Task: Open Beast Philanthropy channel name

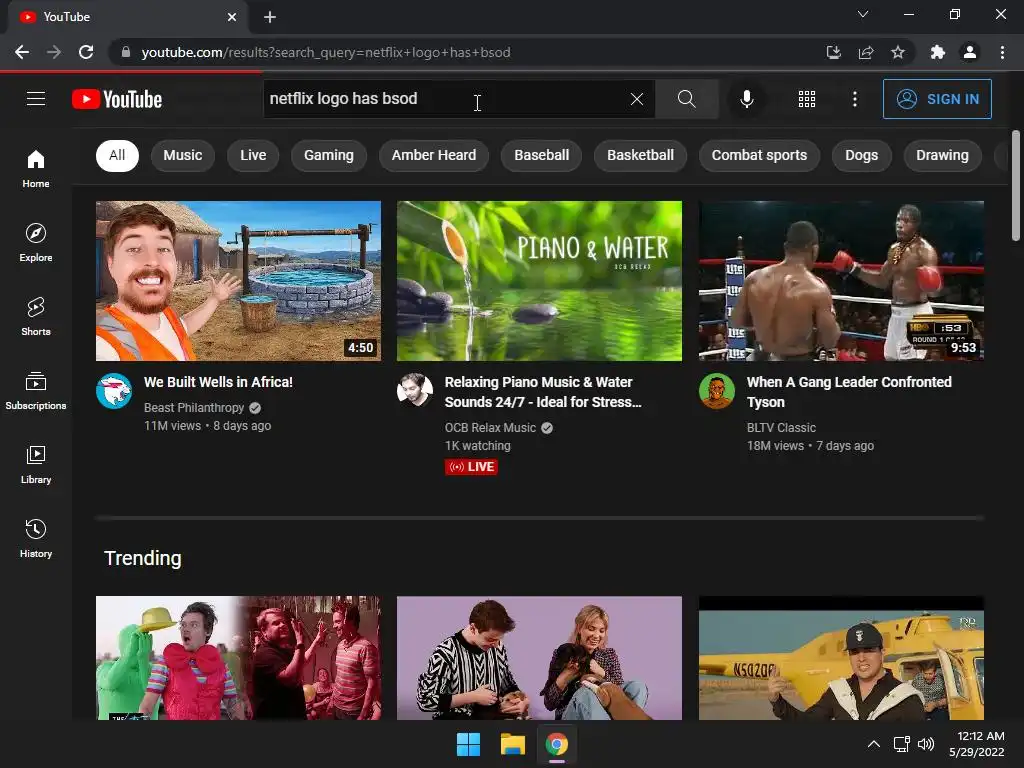Action: tap(194, 408)
